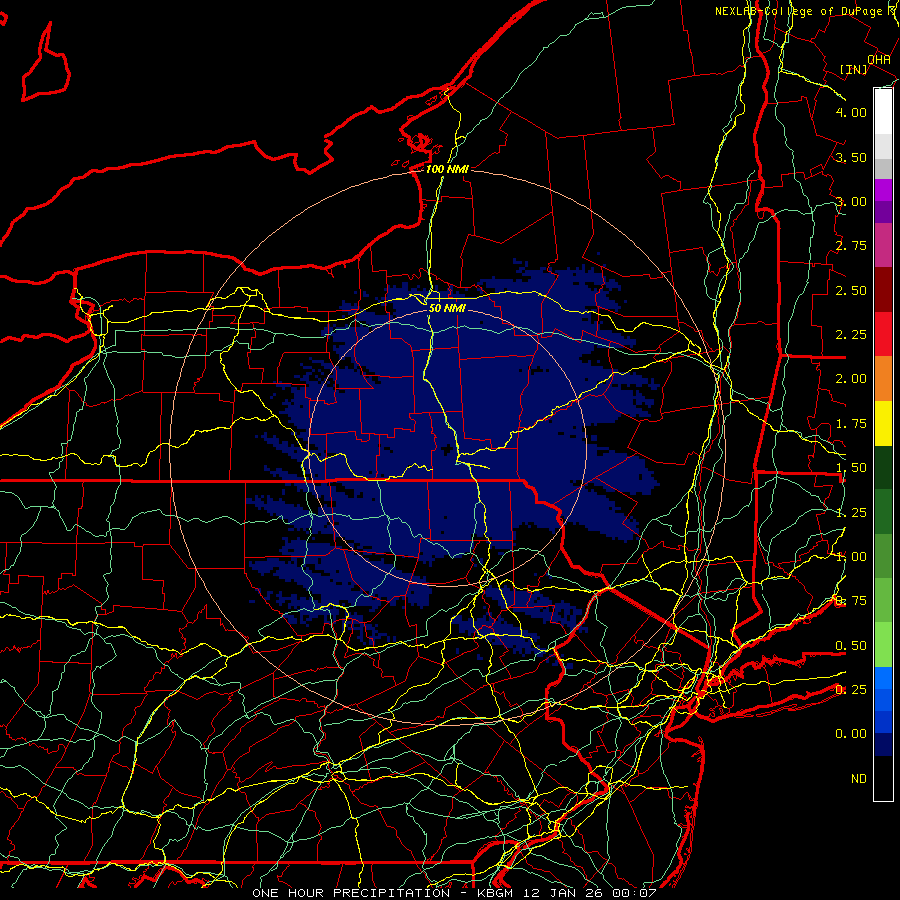Click the white swatch in the color scale

883,112
